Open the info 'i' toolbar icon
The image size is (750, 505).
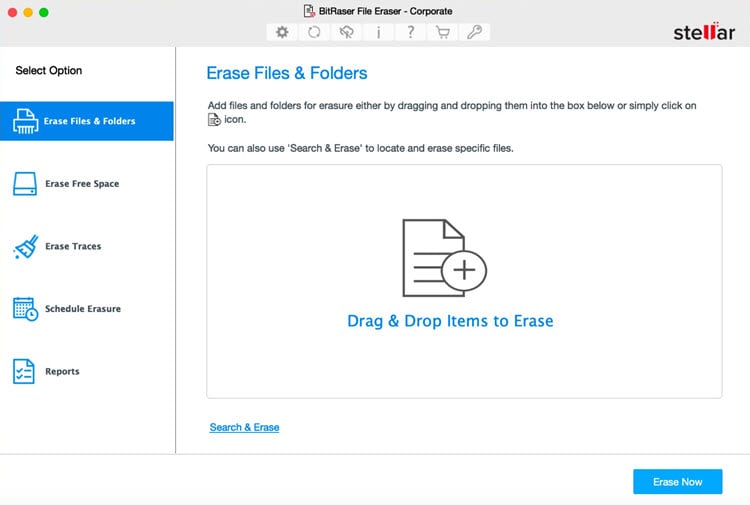(378, 32)
